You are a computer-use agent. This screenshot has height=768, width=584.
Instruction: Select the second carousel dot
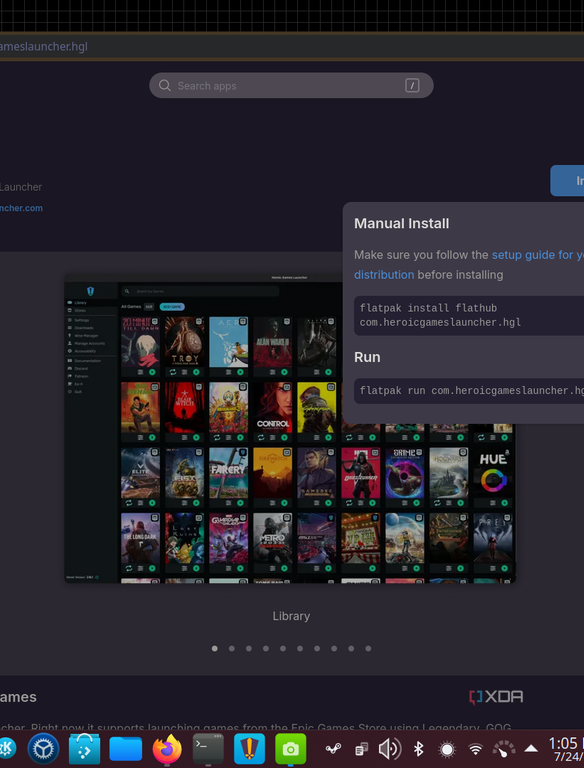coord(232,648)
